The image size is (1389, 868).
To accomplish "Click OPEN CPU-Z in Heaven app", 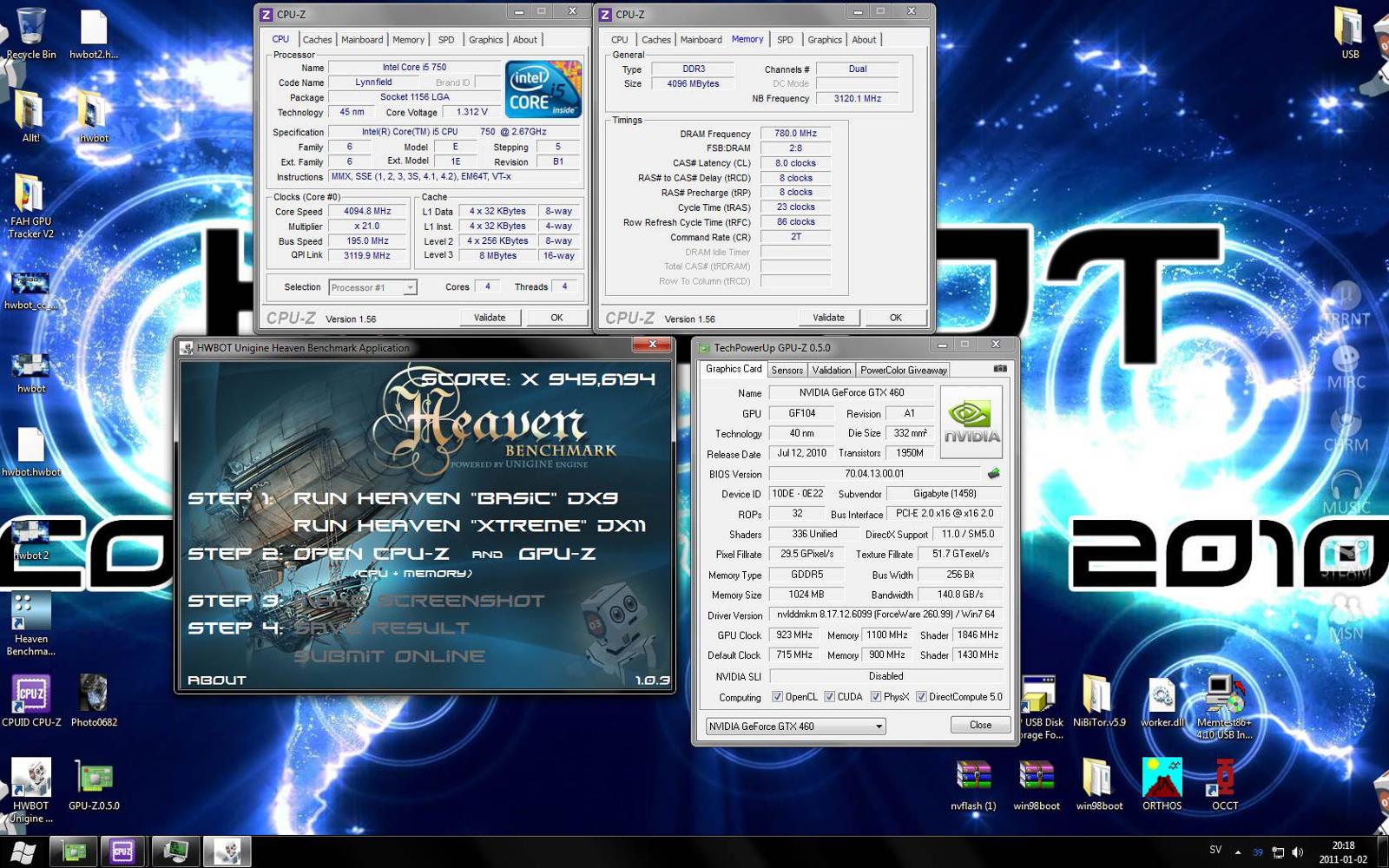I will tap(372, 554).
